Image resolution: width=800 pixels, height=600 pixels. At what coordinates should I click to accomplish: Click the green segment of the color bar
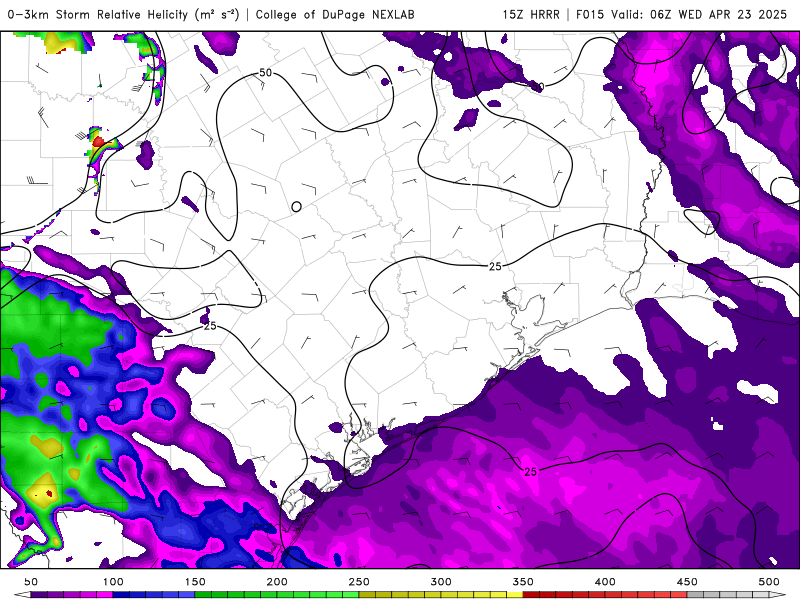[277, 595]
